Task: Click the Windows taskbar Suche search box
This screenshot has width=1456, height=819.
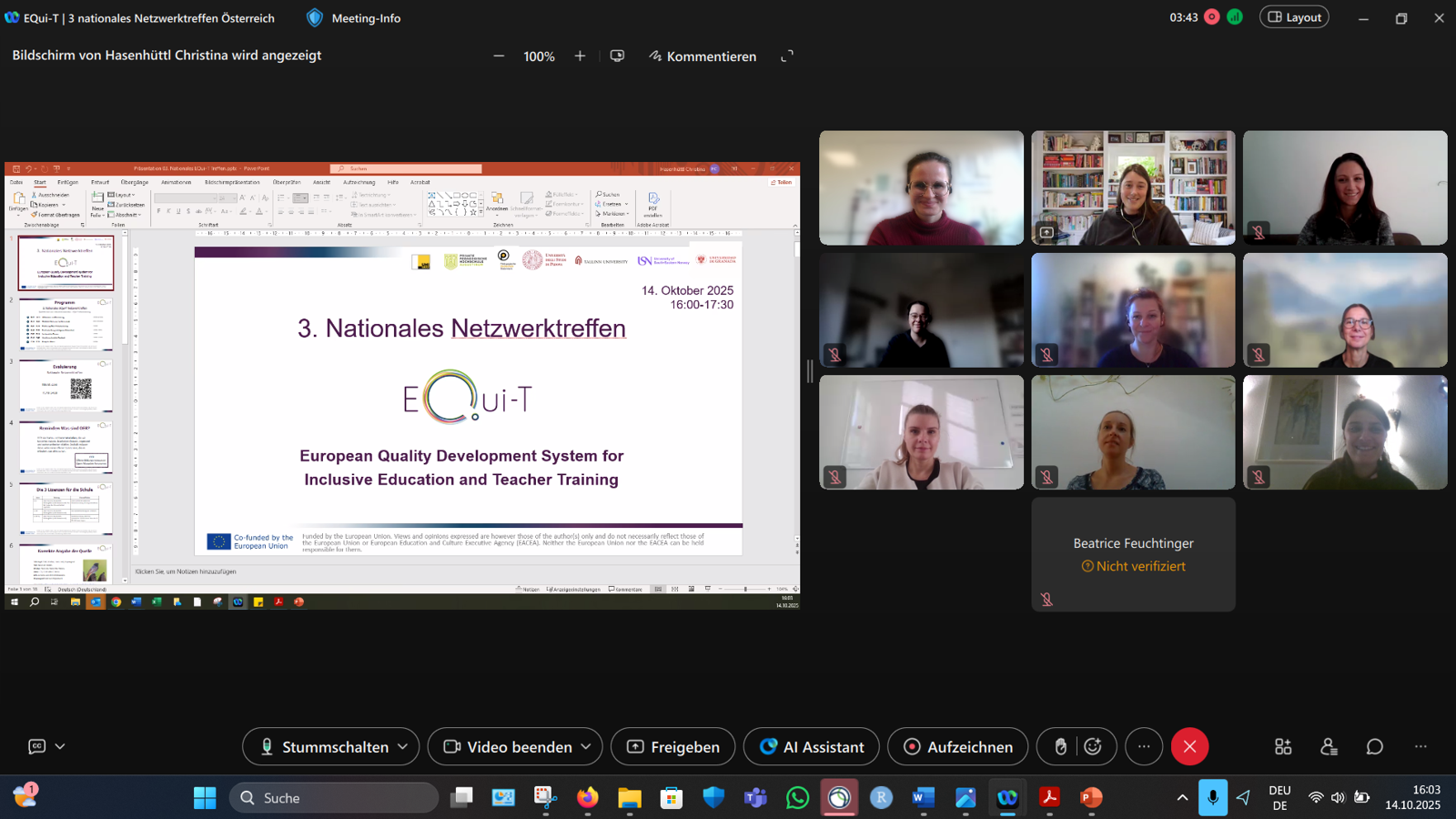Action: (334, 798)
